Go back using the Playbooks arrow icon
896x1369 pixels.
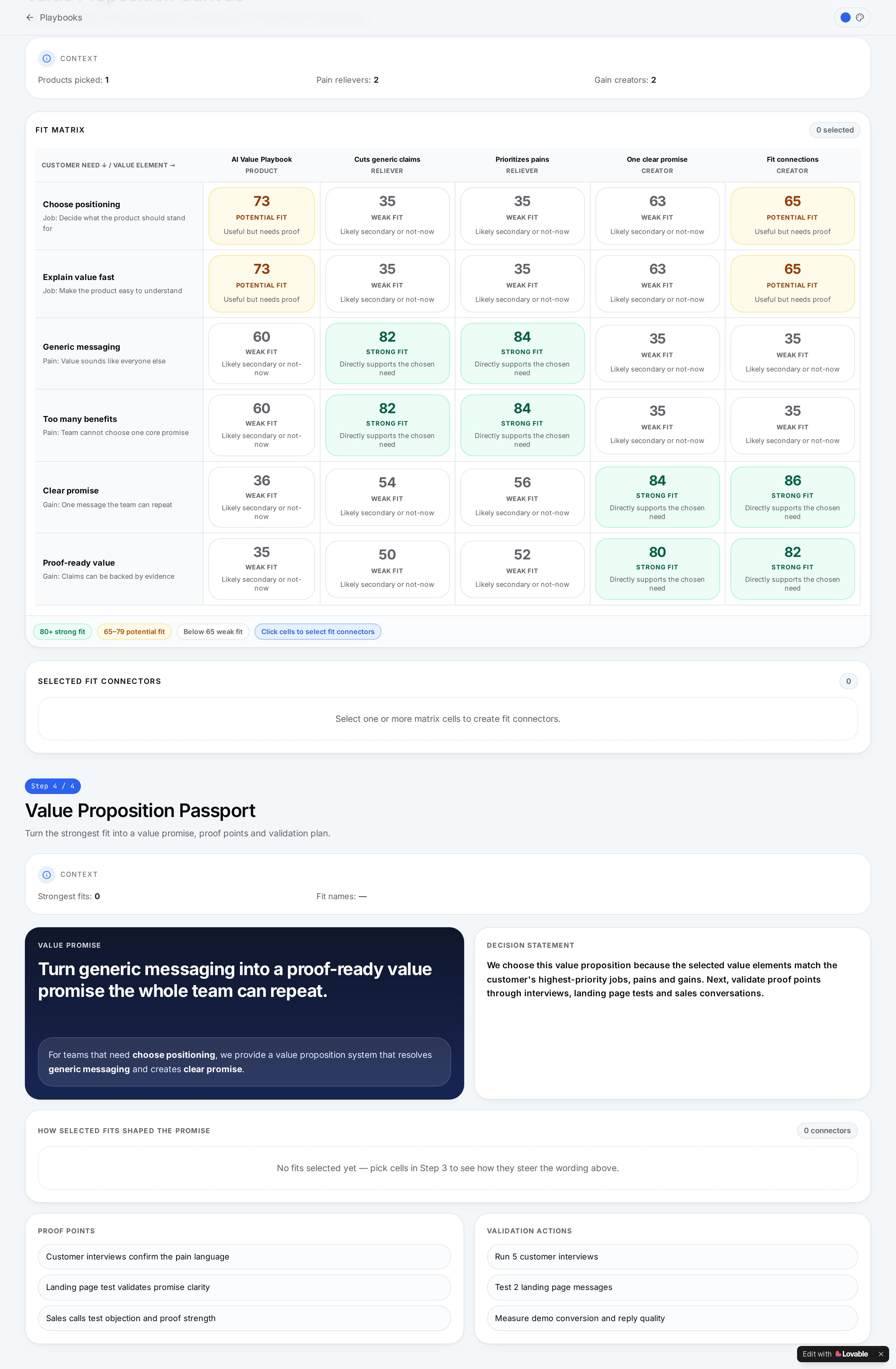[x=30, y=18]
